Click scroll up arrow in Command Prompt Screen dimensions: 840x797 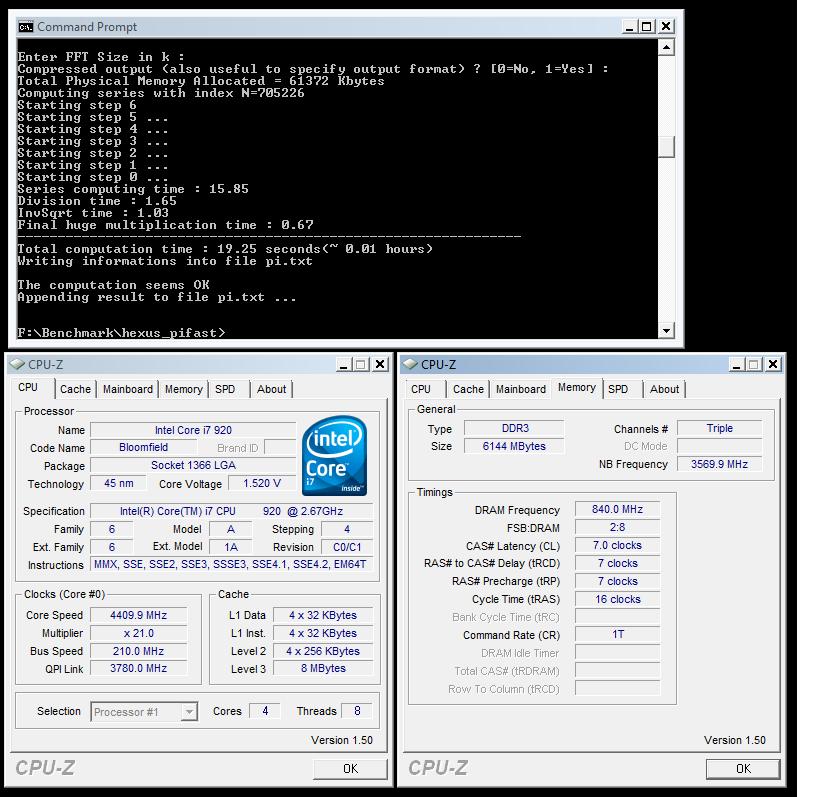(665, 48)
